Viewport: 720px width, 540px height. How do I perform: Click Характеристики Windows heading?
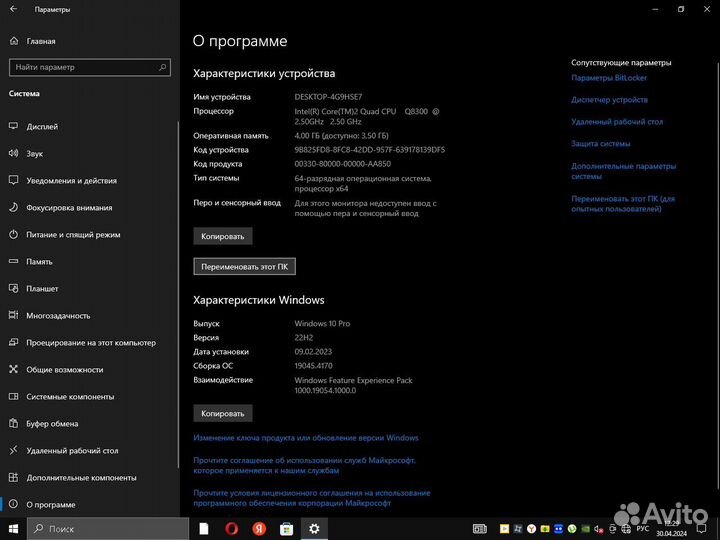point(259,300)
